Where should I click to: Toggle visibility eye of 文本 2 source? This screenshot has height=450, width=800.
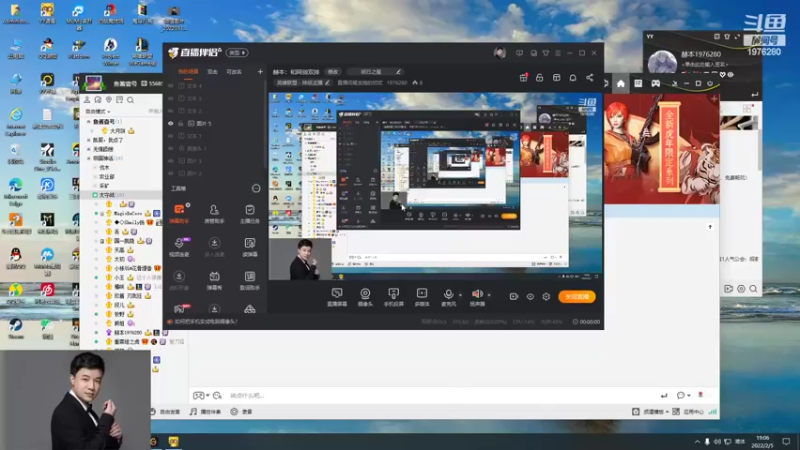click(x=171, y=111)
